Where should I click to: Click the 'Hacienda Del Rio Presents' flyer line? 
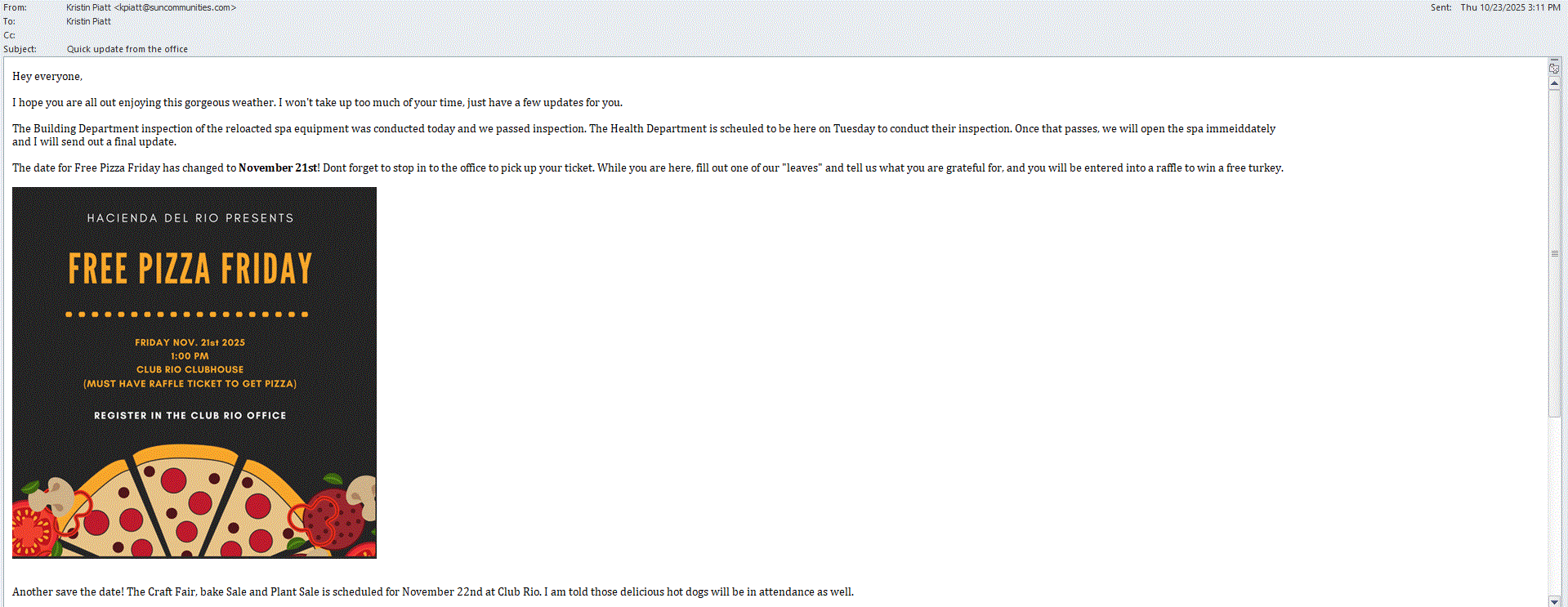click(190, 218)
